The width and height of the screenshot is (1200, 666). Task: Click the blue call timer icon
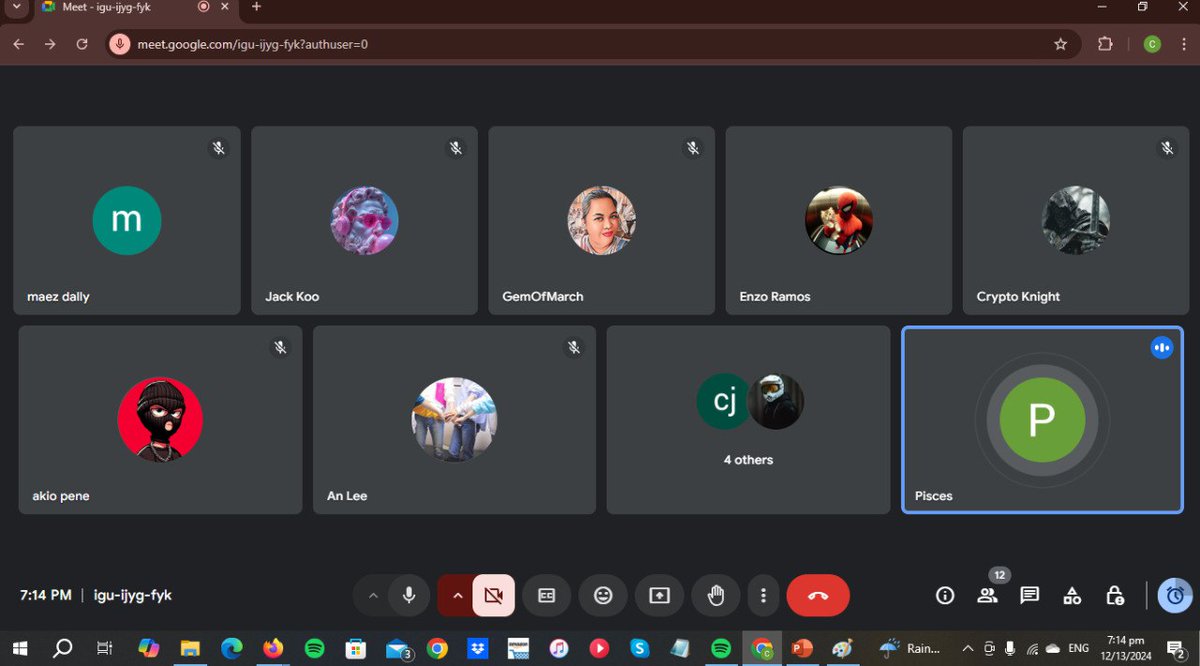[x=1175, y=595]
